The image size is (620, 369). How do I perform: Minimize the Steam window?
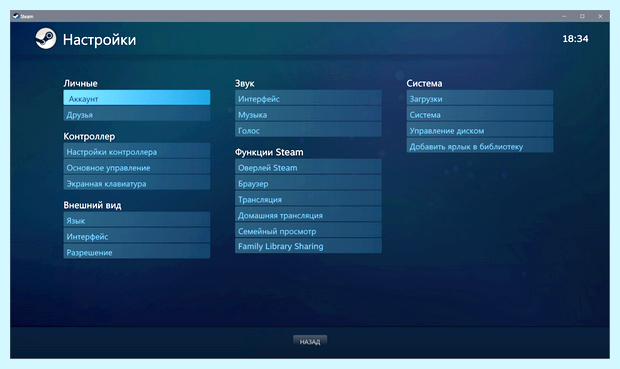pos(564,16)
